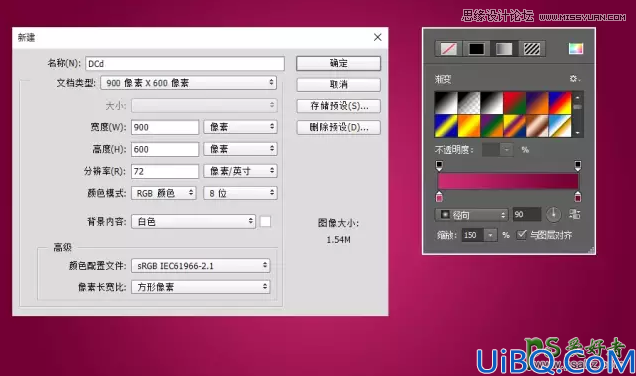This screenshot has width=636, height=376.
Task: Click the left opacity stop above gradient bar
Action: coord(439,165)
